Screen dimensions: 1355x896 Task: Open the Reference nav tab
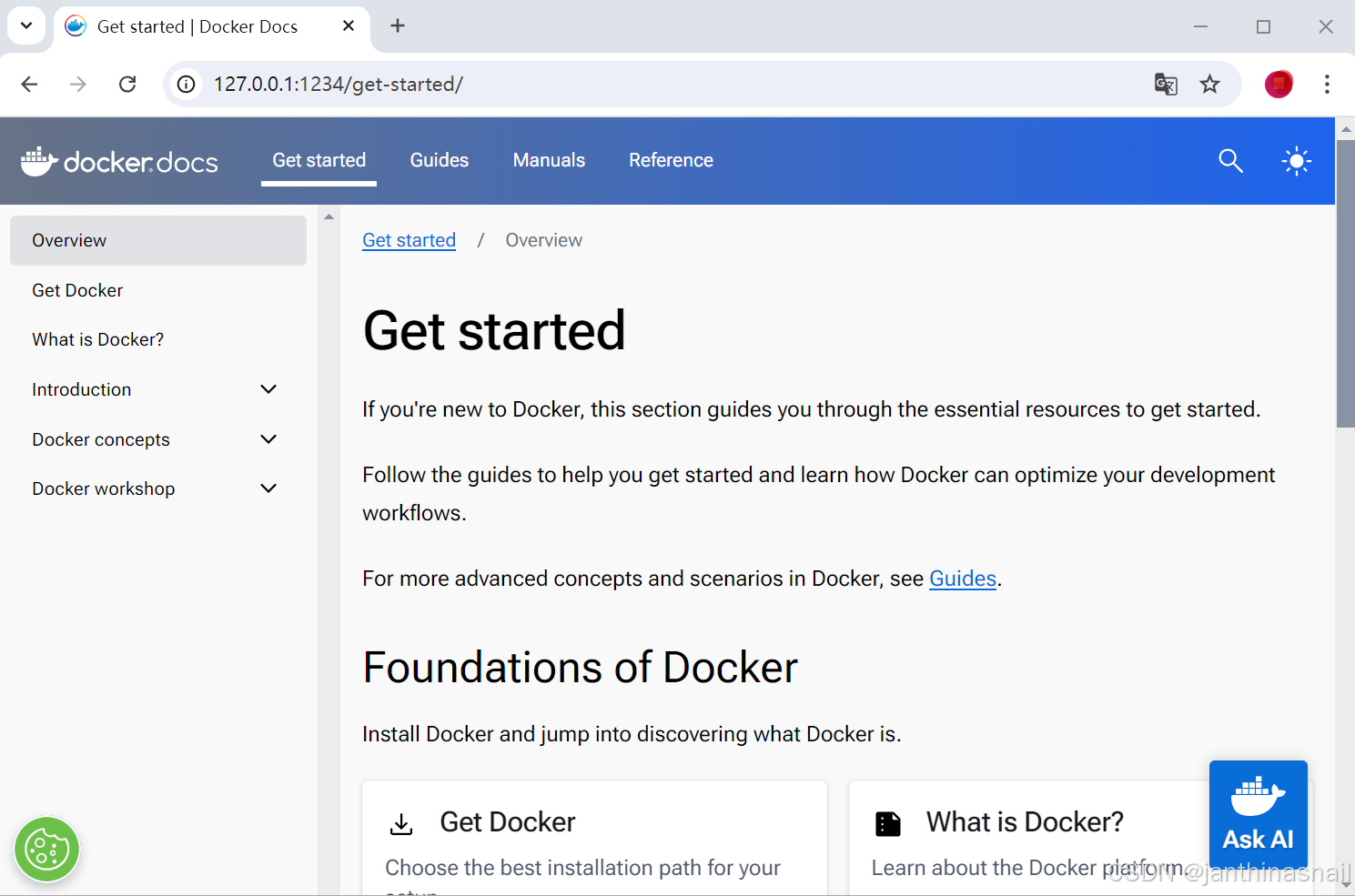coord(672,160)
